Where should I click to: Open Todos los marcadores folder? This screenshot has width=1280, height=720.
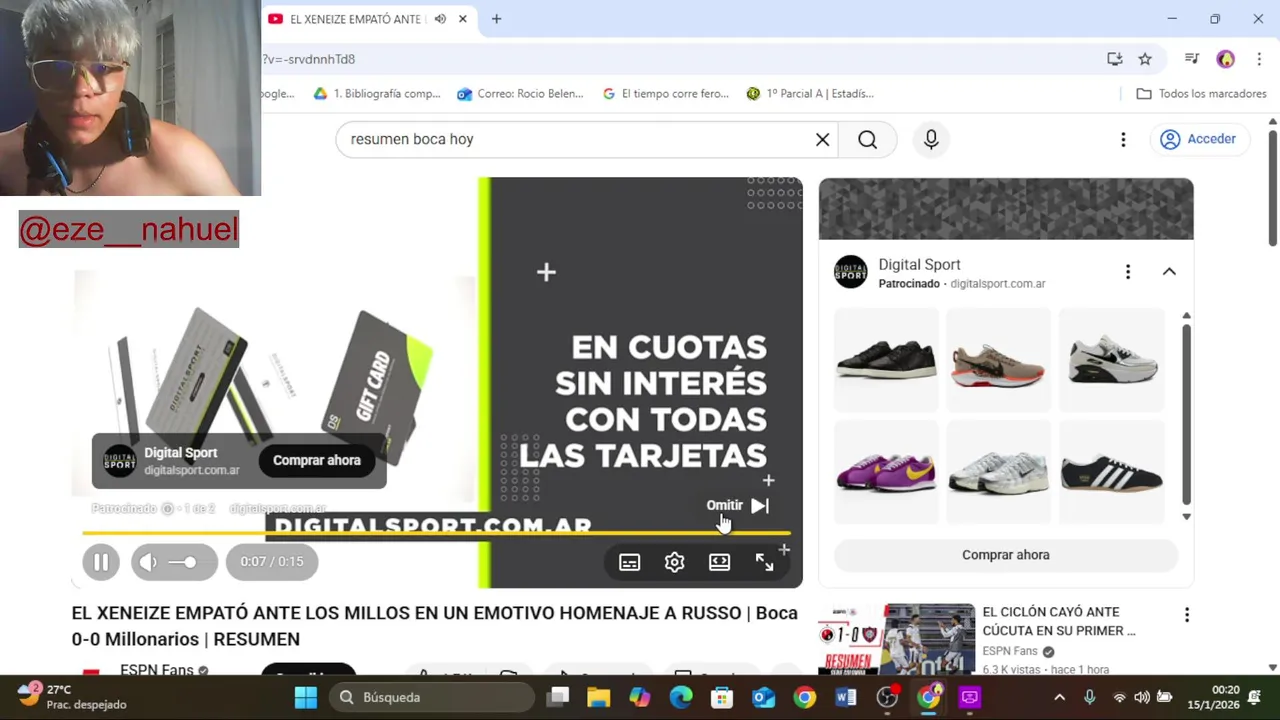[x=1202, y=94]
